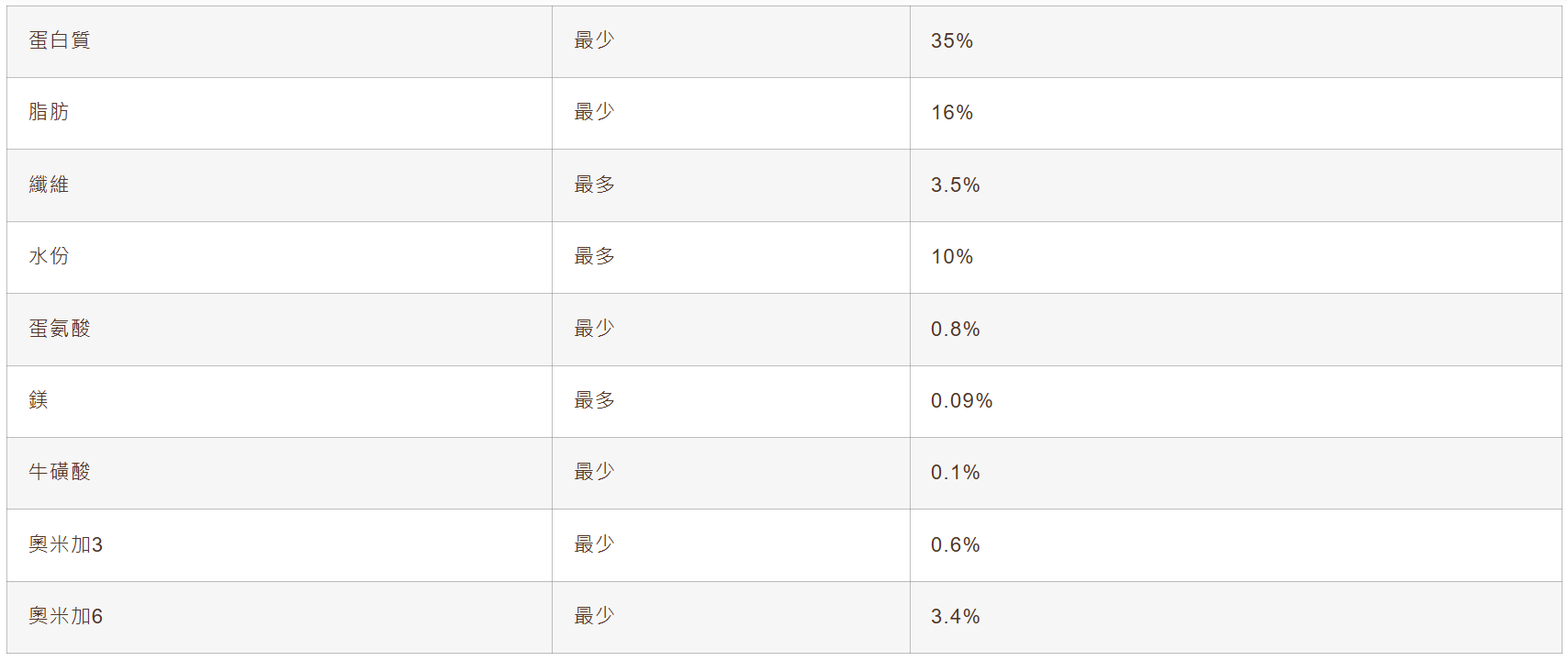
Task: Select the 鎂 cell
Action: 39,400
